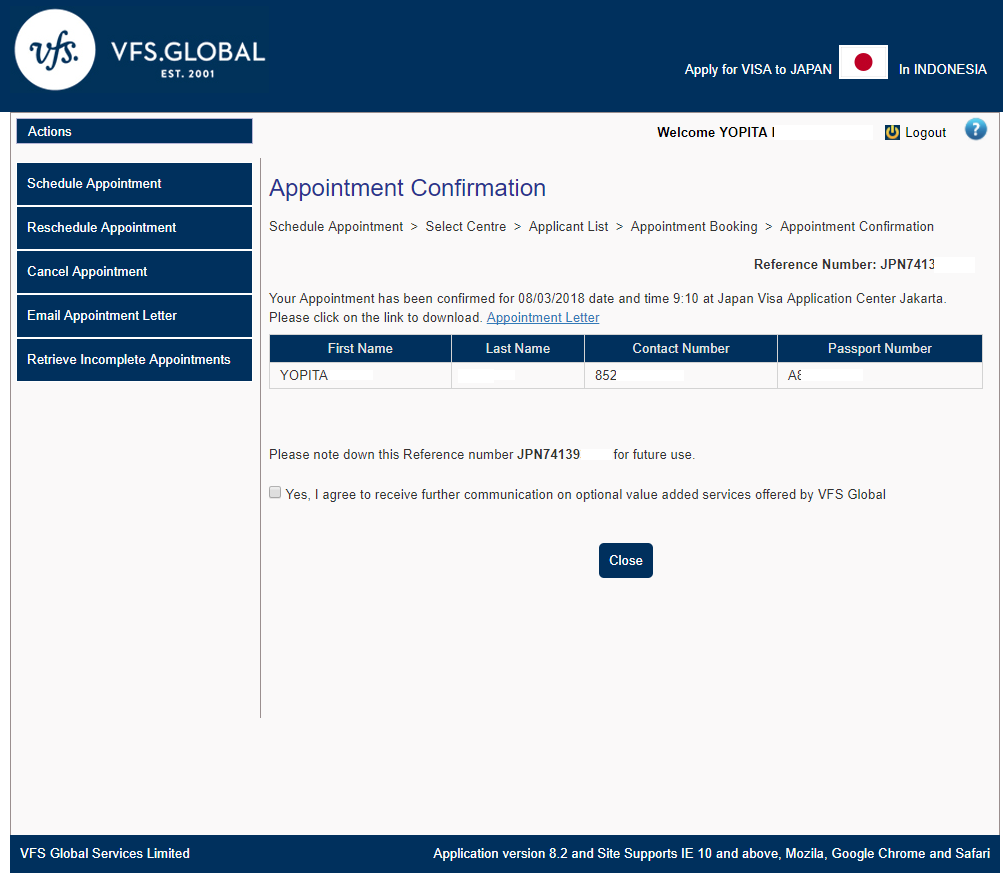Click the VFS Global round logo
This screenshot has width=1003, height=881.
(x=55, y=50)
